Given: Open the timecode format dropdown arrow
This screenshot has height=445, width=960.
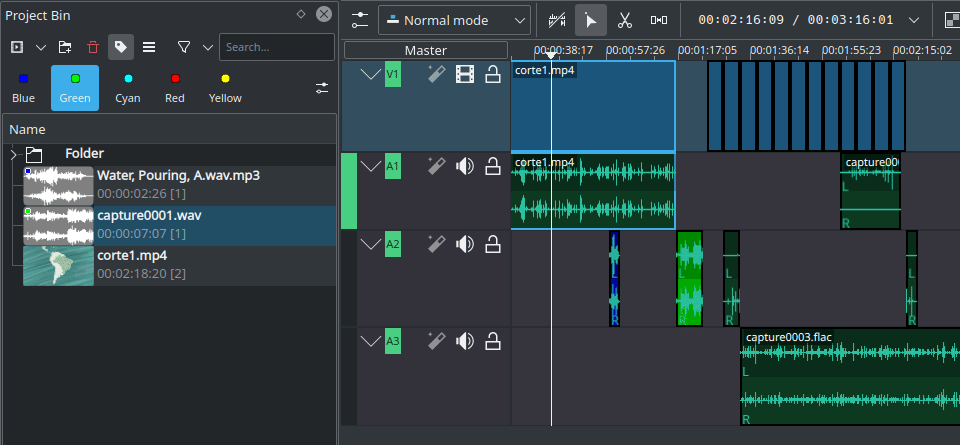Looking at the screenshot, I should (914, 20).
